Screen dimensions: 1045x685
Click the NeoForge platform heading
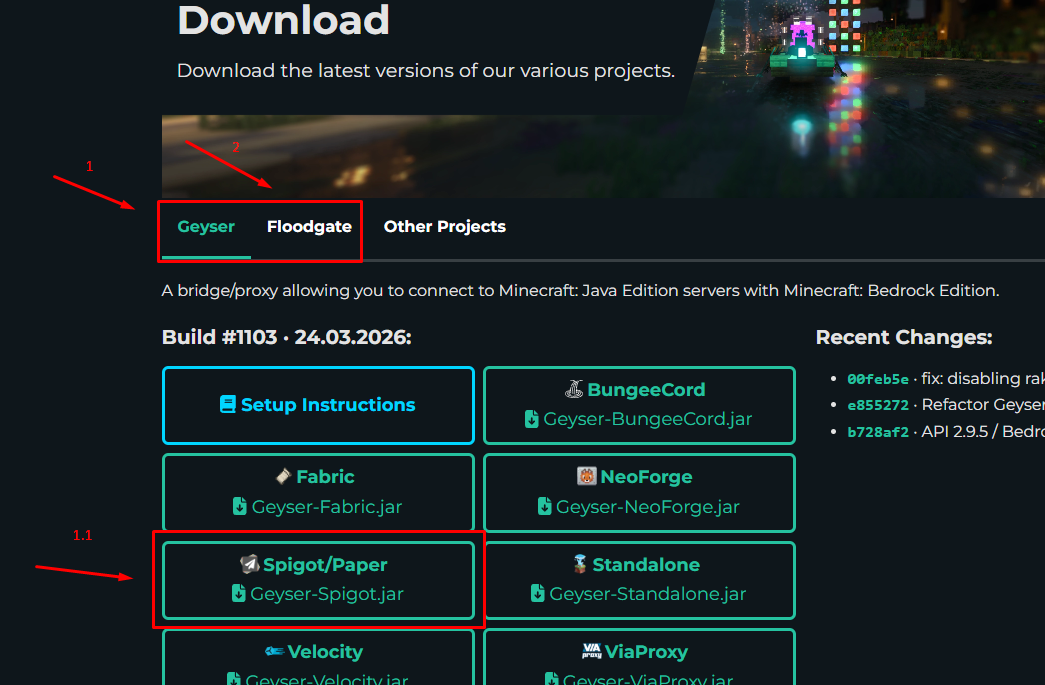[x=646, y=477]
